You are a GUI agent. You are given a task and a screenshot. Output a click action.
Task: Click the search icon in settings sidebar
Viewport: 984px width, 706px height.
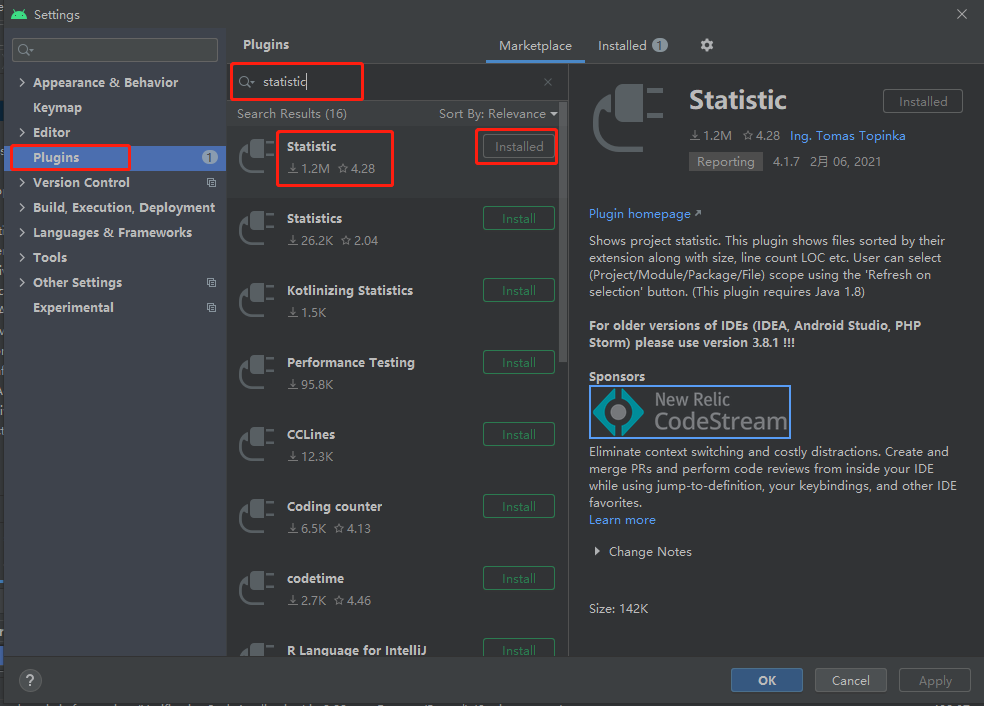pyautogui.click(x=22, y=48)
